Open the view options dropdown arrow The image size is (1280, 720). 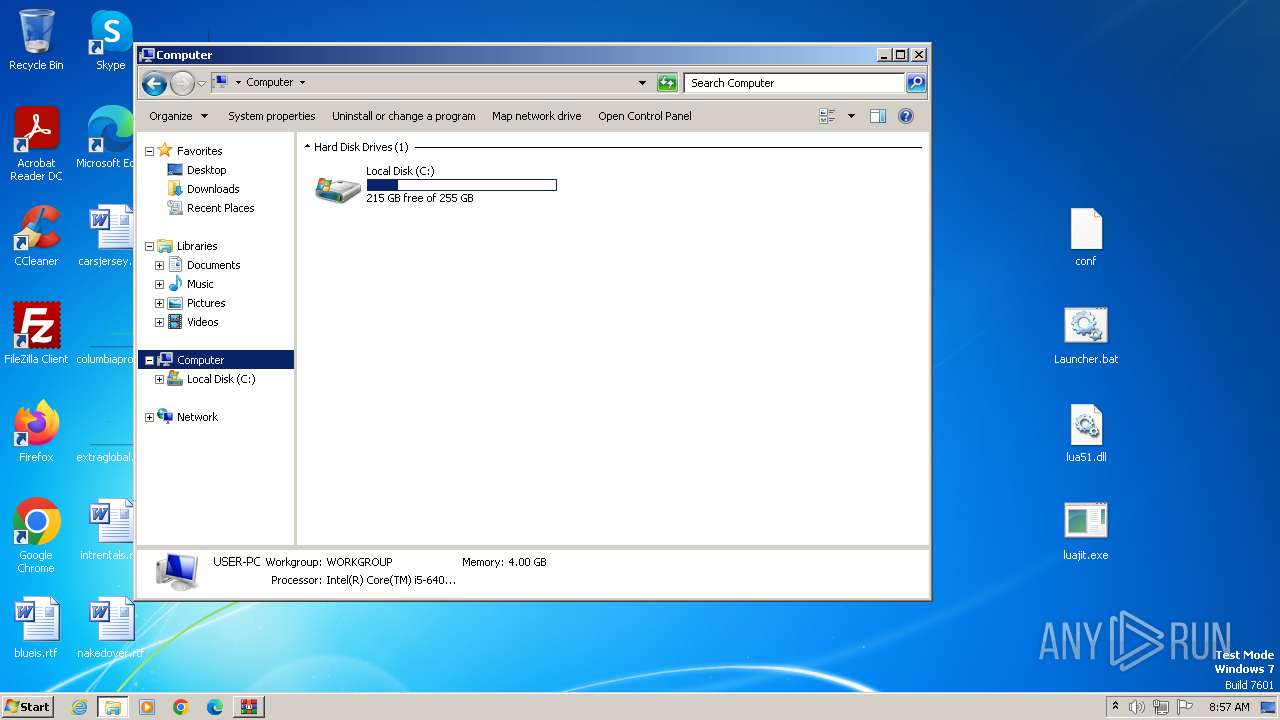point(851,116)
